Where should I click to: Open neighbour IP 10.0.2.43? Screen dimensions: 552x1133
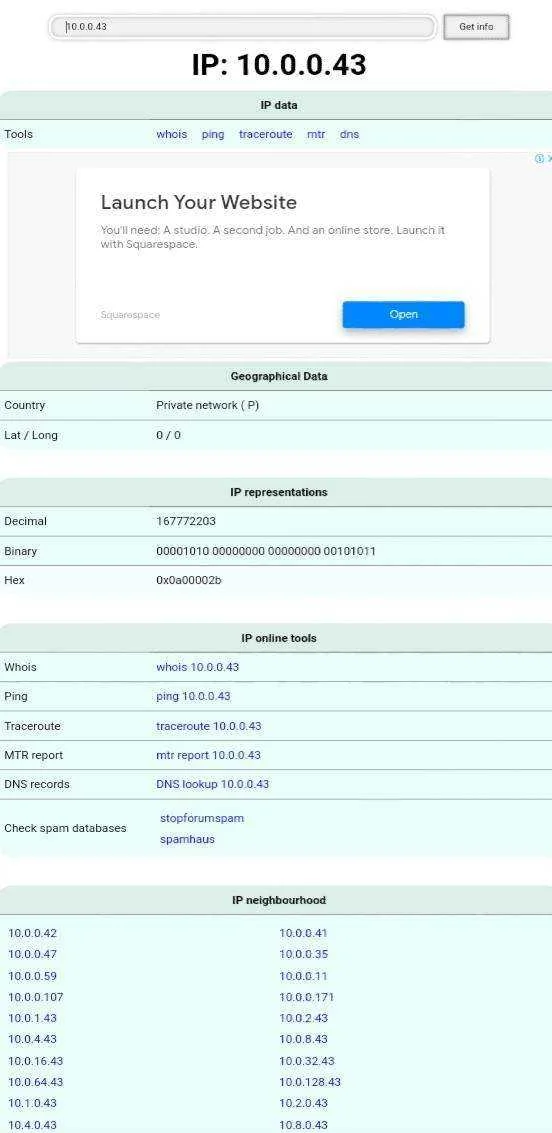[303, 1018]
